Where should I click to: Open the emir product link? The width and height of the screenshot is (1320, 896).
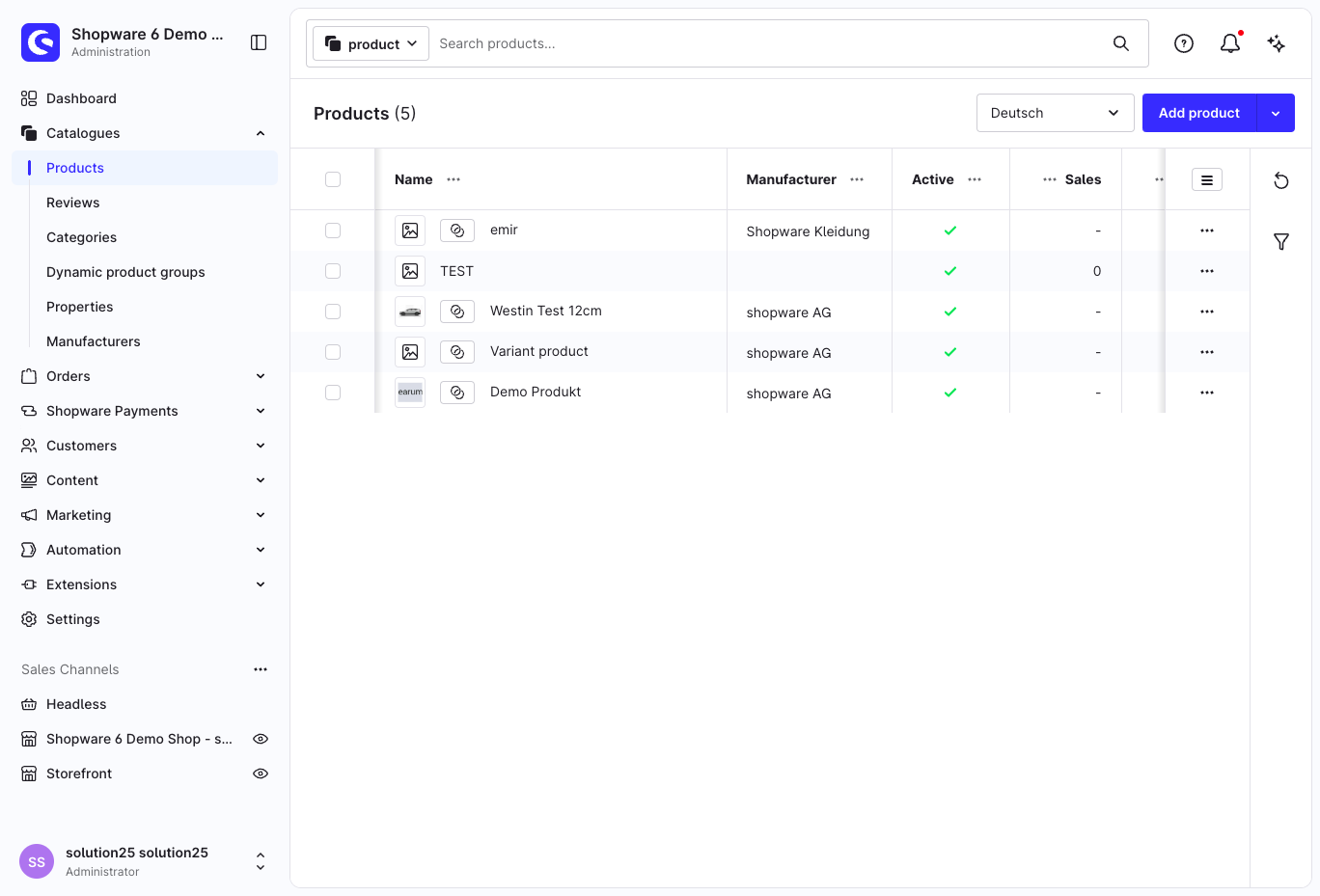[x=504, y=230]
